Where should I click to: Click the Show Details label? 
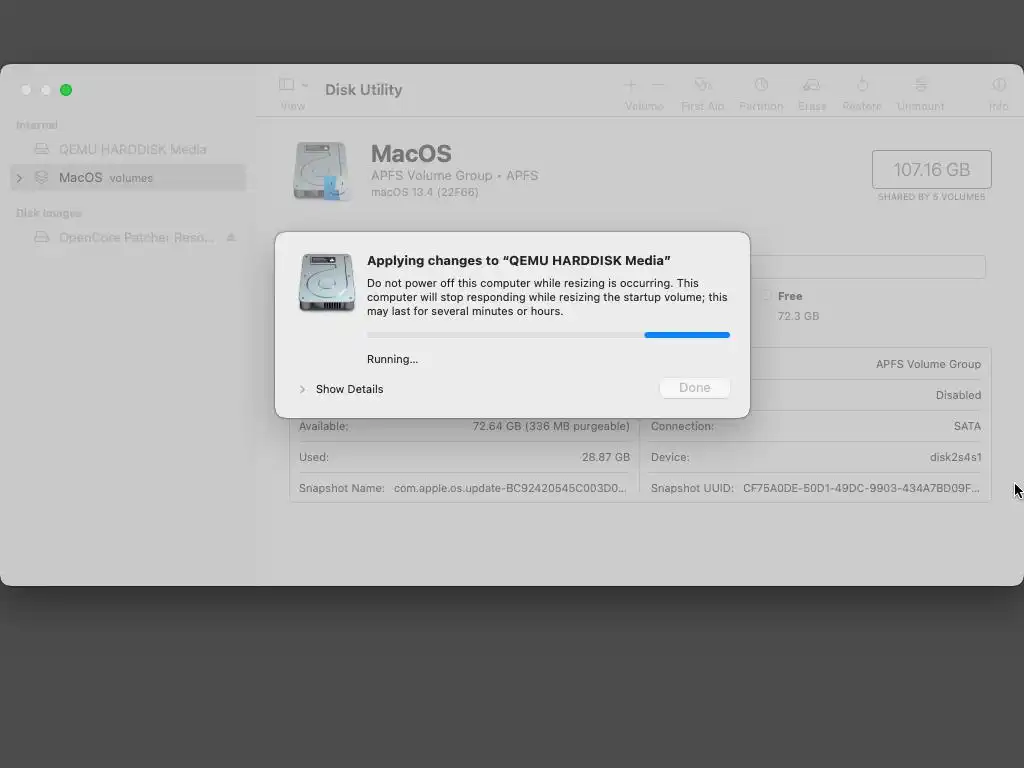tap(349, 389)
